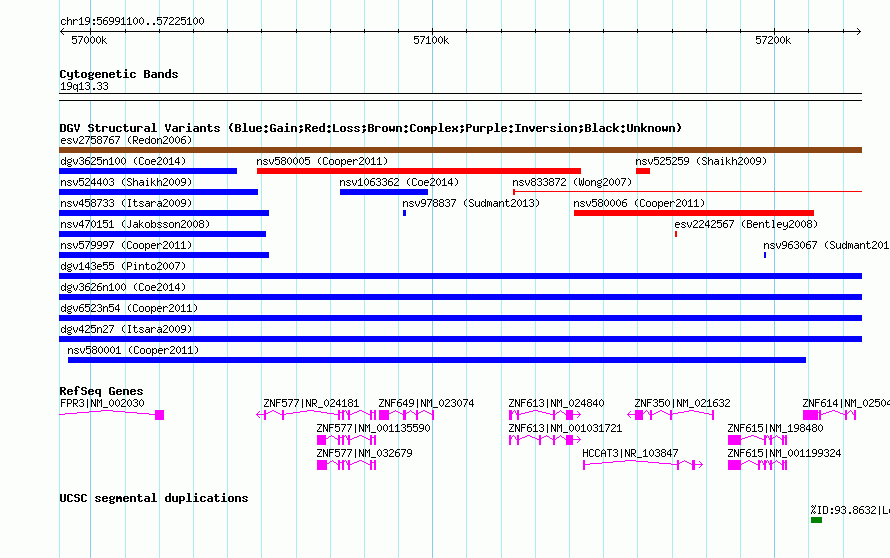This screenshot has height=558, width=890.
Task: Click the small esv2242567 (Bentley2008) red marker
Action: tap(675, 234)
